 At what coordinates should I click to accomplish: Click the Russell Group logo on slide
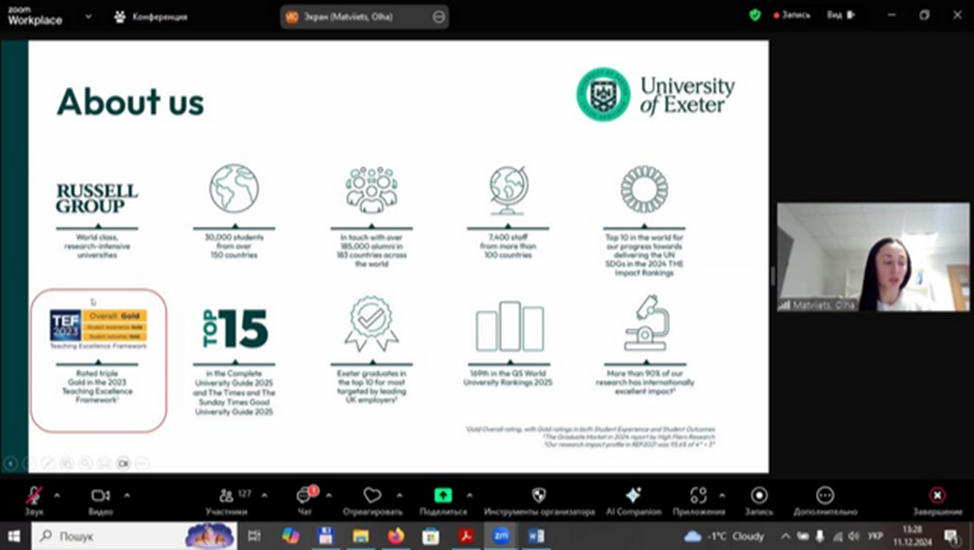pos(97,198)
